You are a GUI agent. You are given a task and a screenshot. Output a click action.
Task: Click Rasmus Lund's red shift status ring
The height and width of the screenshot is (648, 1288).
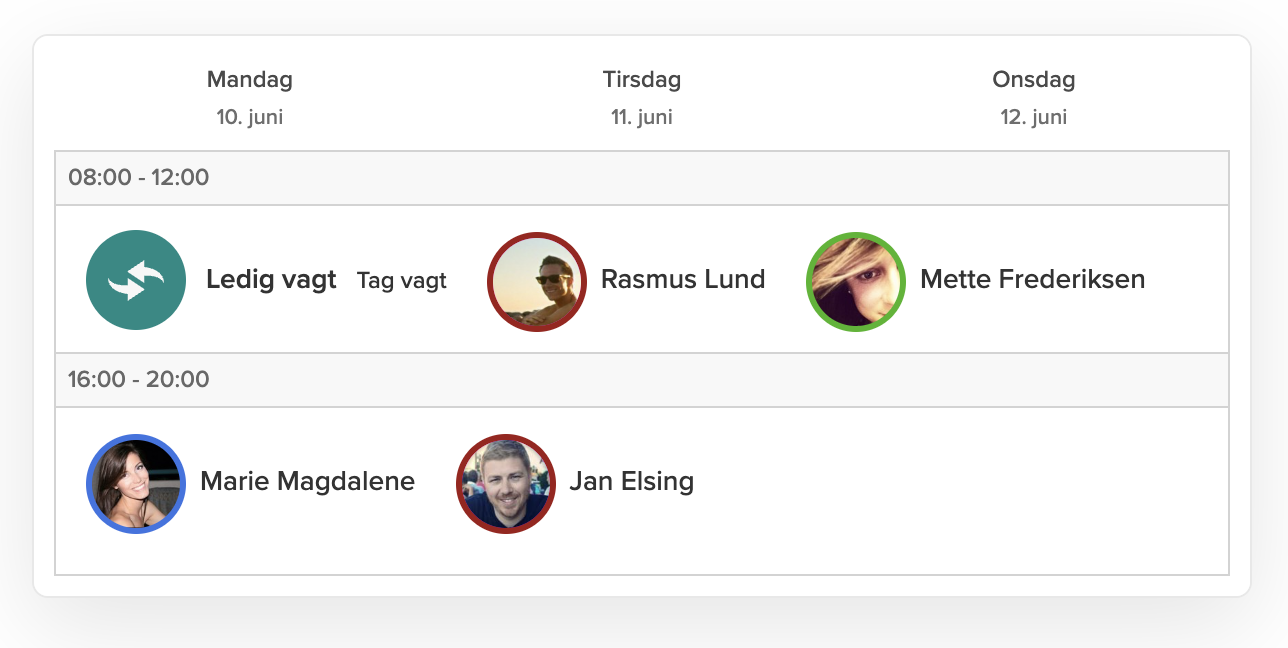536,282
